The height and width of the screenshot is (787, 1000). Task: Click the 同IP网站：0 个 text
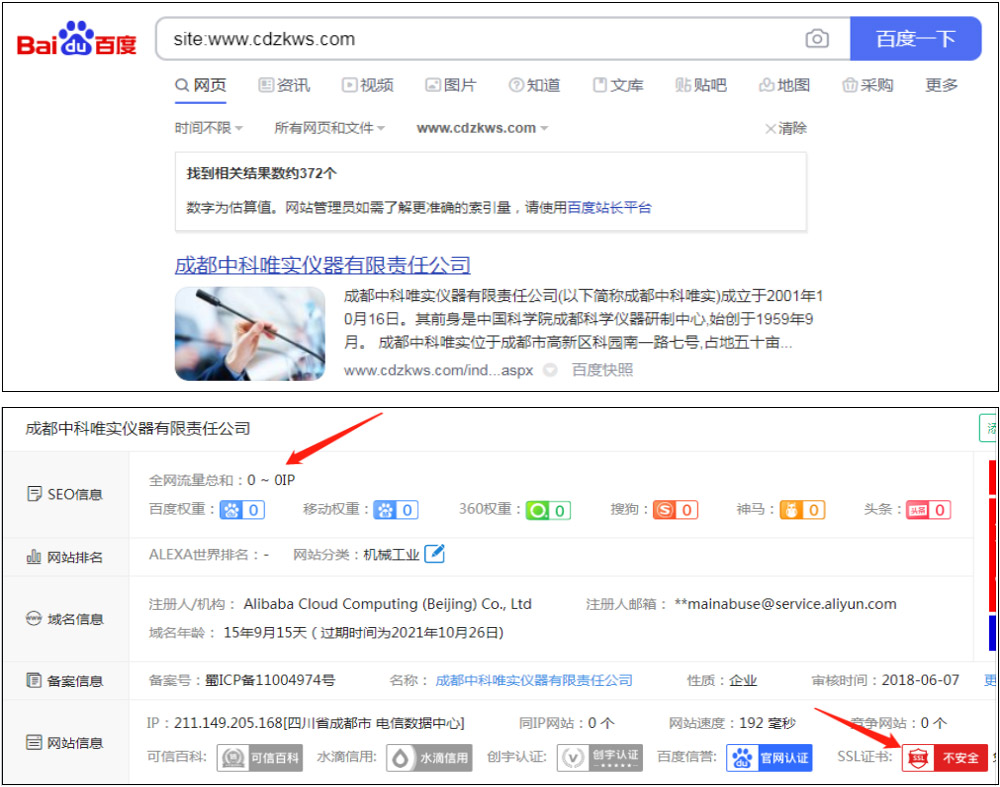[567, 723]
